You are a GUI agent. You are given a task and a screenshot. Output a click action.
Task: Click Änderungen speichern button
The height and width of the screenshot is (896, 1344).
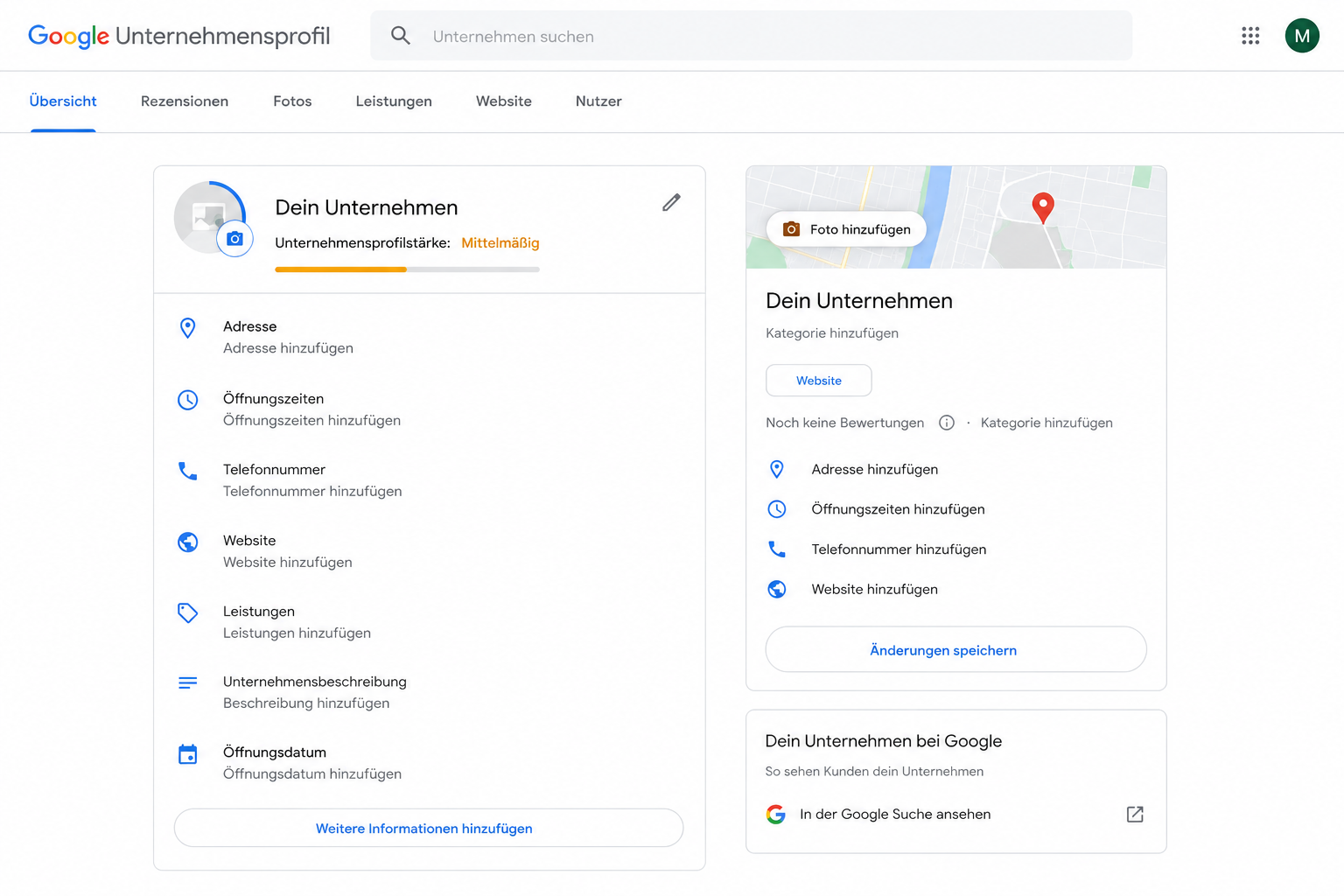tap(955, 649)
